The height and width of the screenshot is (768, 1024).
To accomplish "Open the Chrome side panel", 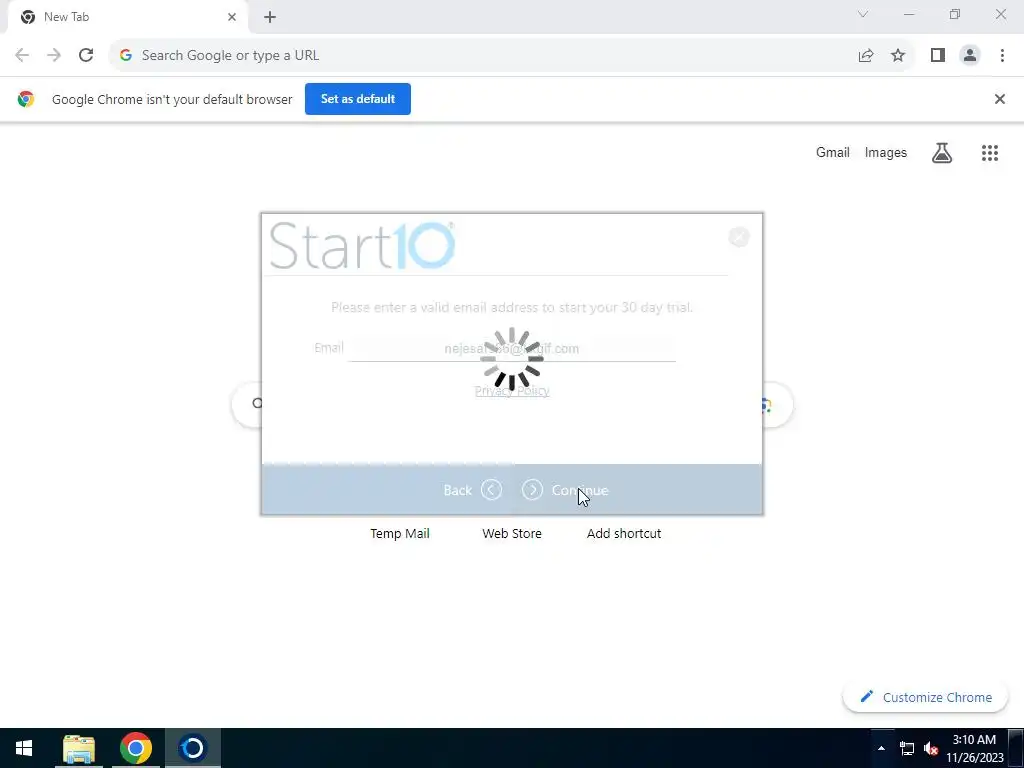I will point(938,56).
